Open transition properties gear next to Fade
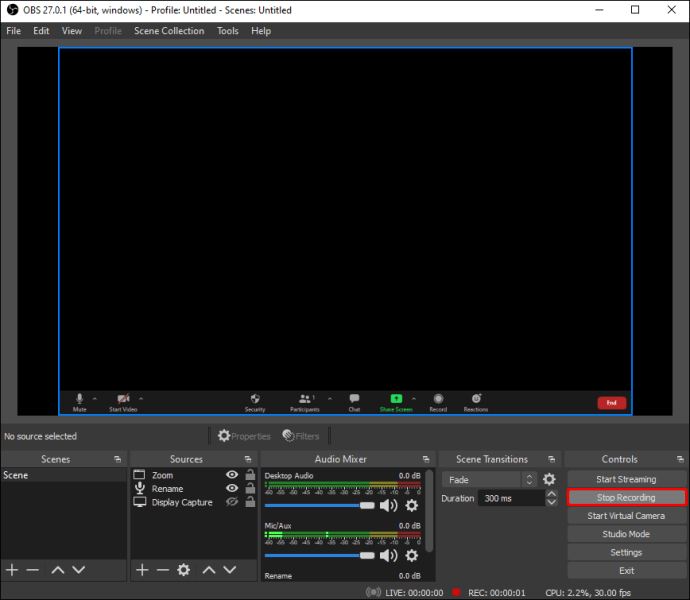This screenshot has height=600, width=690. (549, 479)
